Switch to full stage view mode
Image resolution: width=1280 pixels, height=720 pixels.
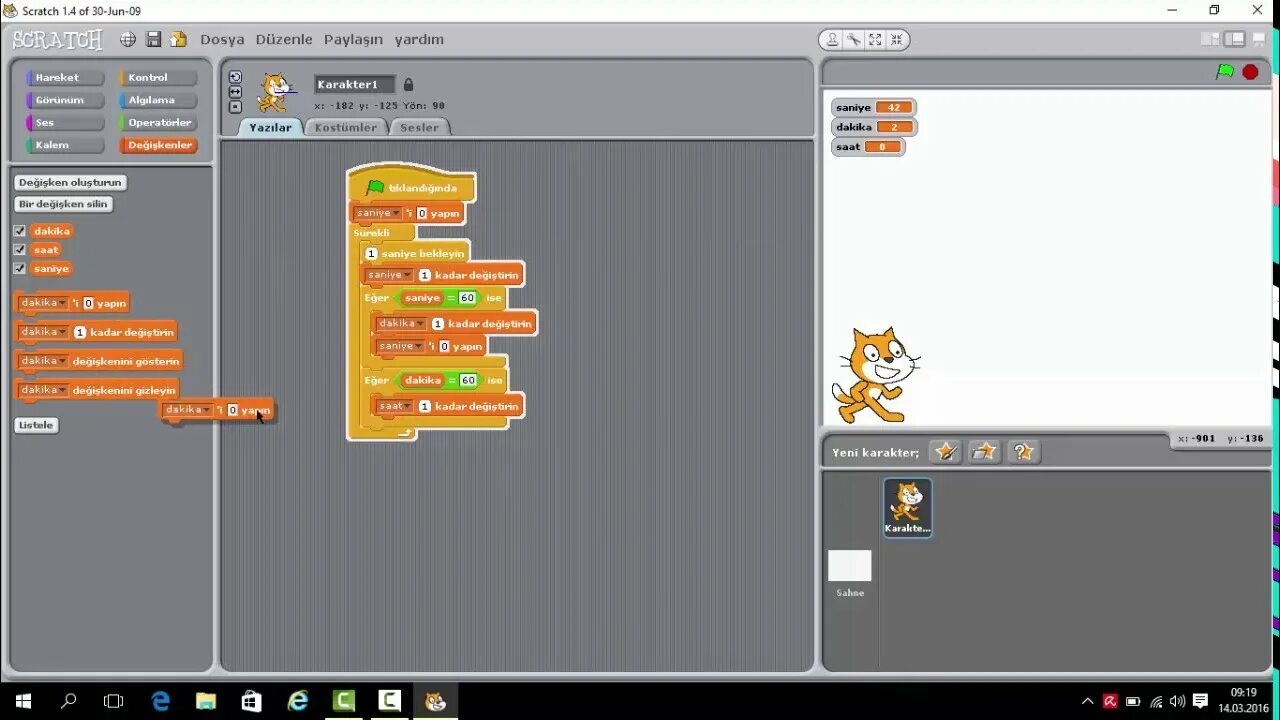[x=1235, y=39]
